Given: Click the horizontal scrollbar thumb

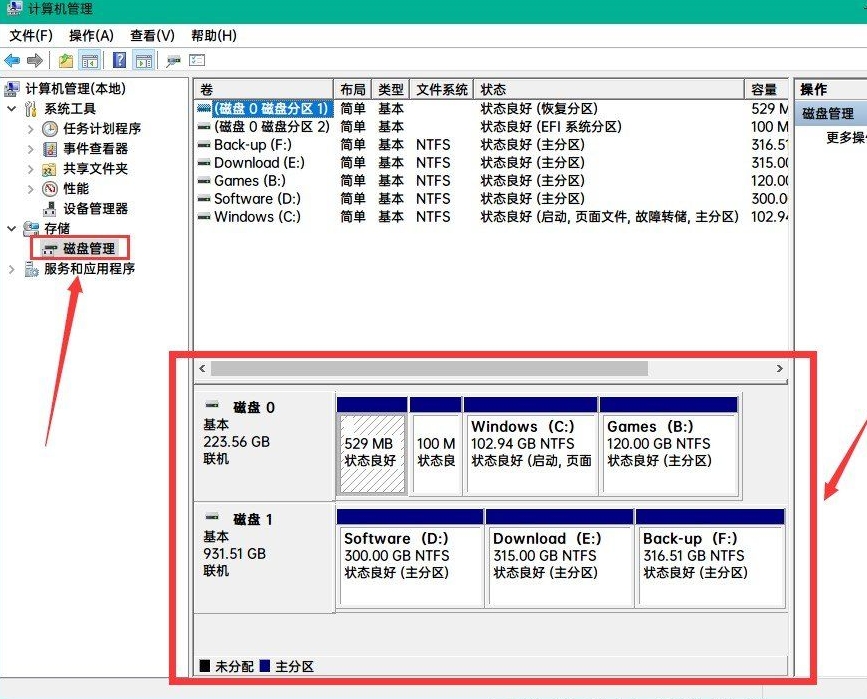Looking at the screenshot, I should (x=429, y=368).
